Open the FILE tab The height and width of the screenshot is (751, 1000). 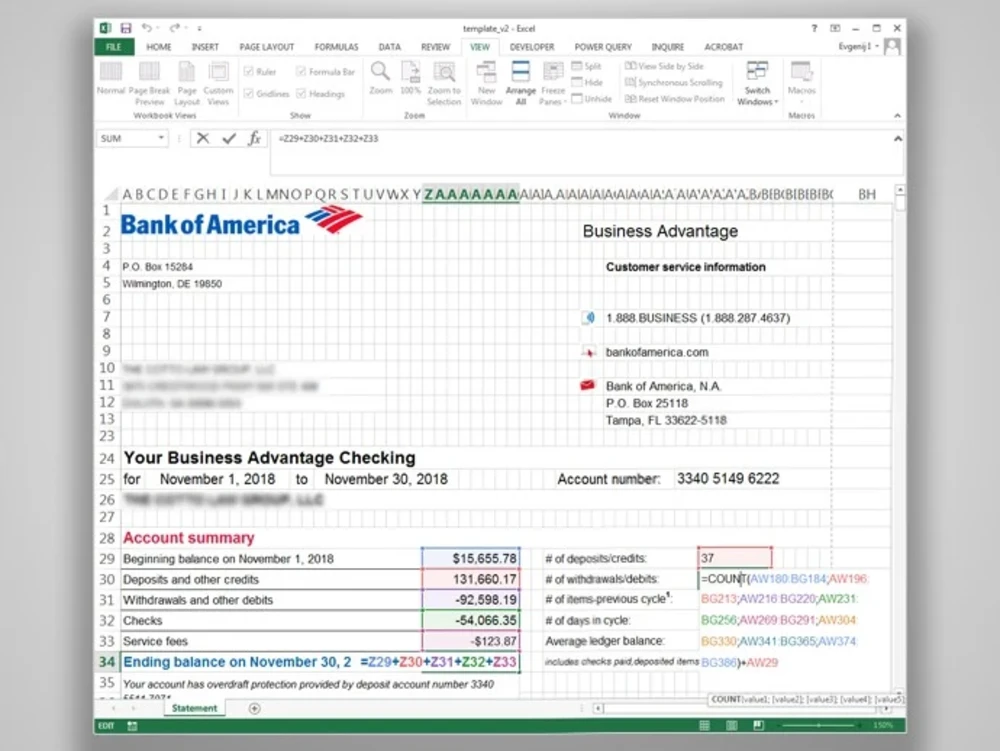coord(114,47)
